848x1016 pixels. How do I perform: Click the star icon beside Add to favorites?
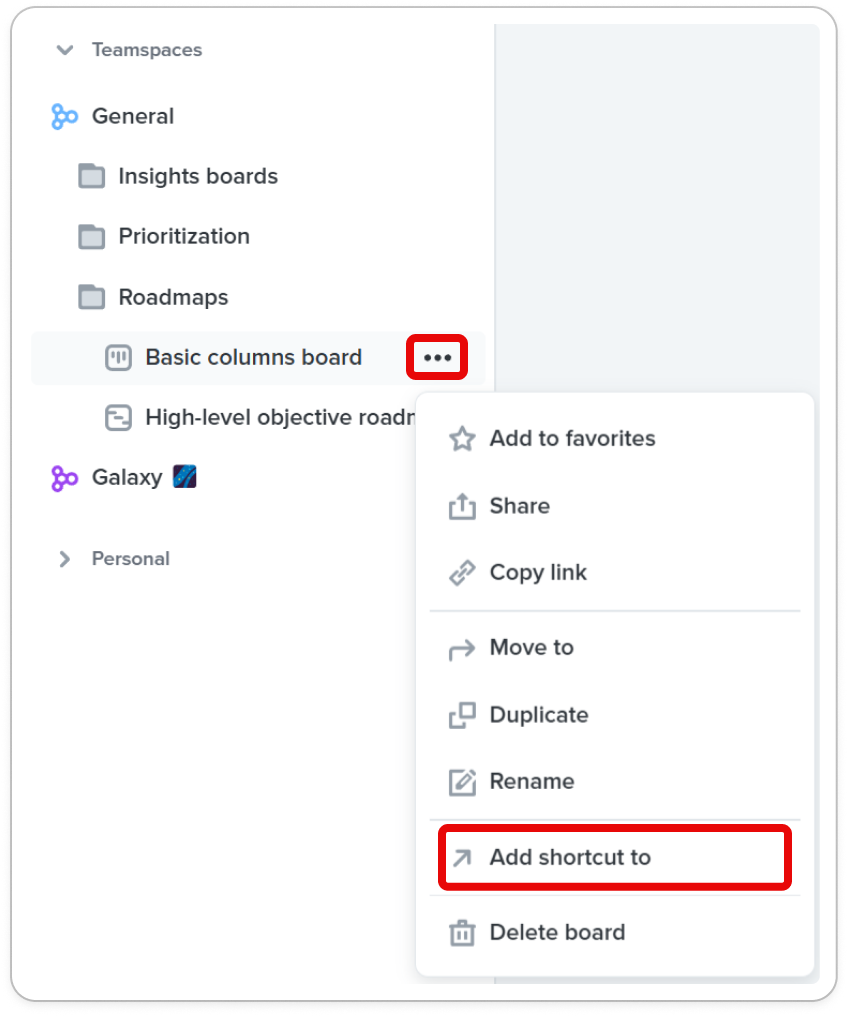point(462,439)
